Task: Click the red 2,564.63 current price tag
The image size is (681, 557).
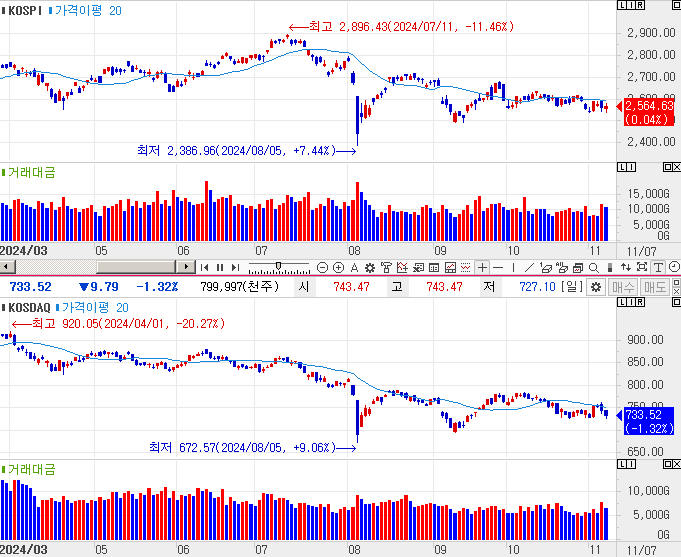Action: 649,112
